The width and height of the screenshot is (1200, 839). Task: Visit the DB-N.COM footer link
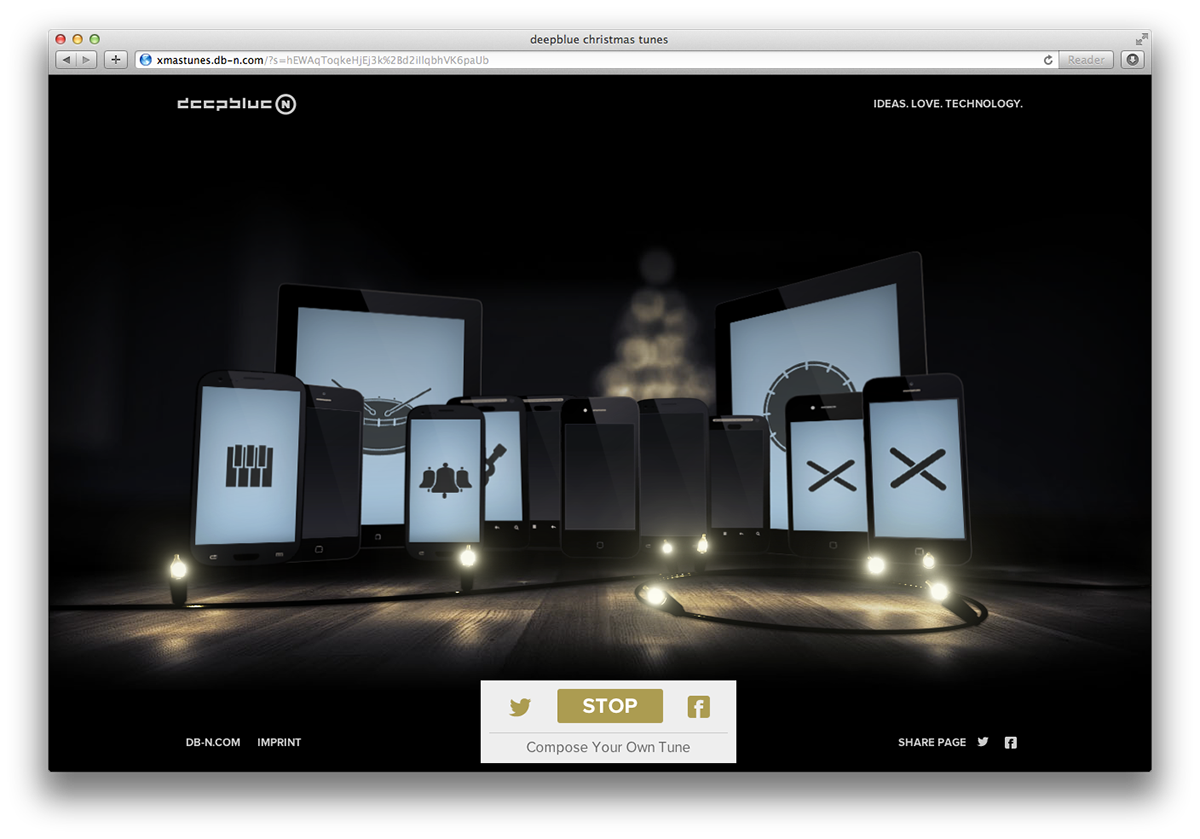coord(213,742)
